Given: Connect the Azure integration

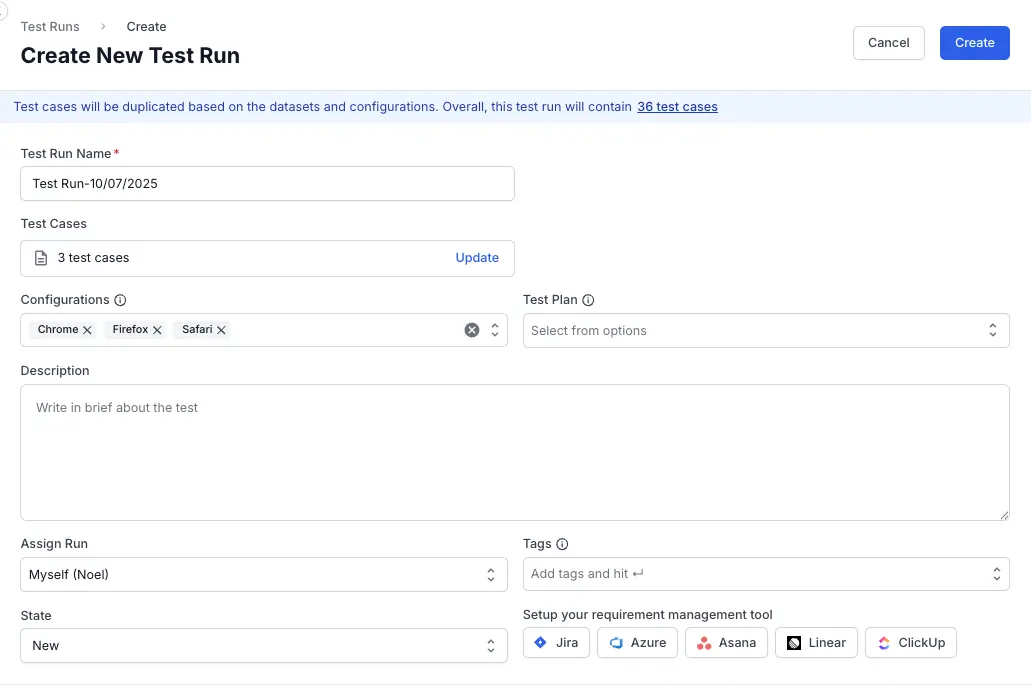Looking at the screenshot, I should [637, 643].
